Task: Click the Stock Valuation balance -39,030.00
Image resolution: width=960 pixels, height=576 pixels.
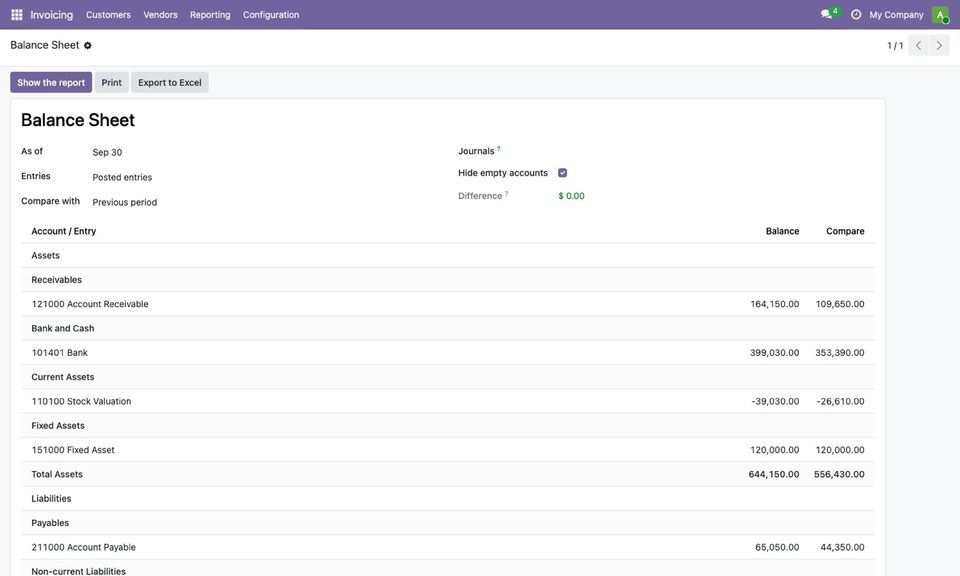Action: tap(775, 402)
